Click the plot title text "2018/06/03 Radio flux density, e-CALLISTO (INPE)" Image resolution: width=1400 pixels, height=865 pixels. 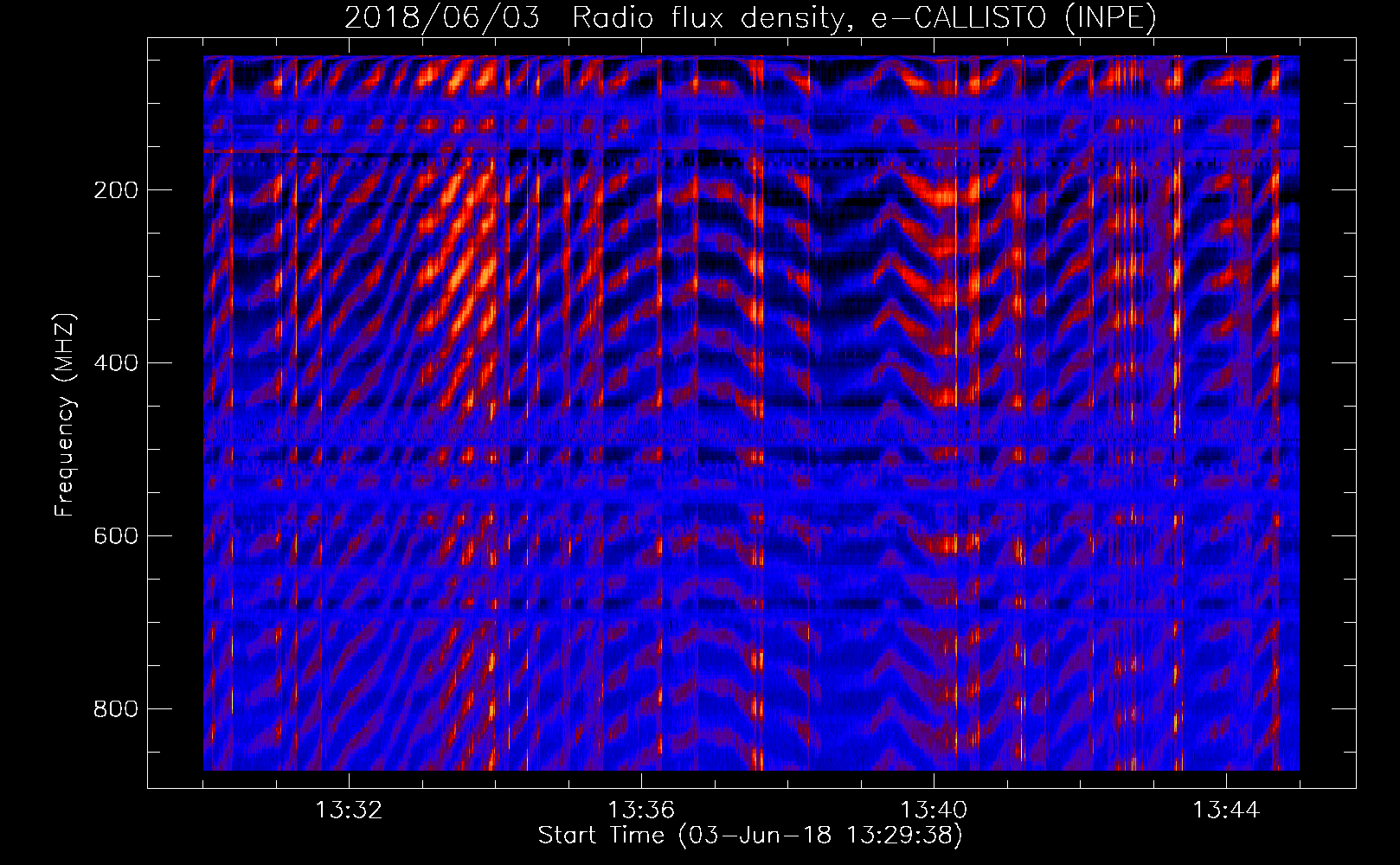[x=750, y=17]
